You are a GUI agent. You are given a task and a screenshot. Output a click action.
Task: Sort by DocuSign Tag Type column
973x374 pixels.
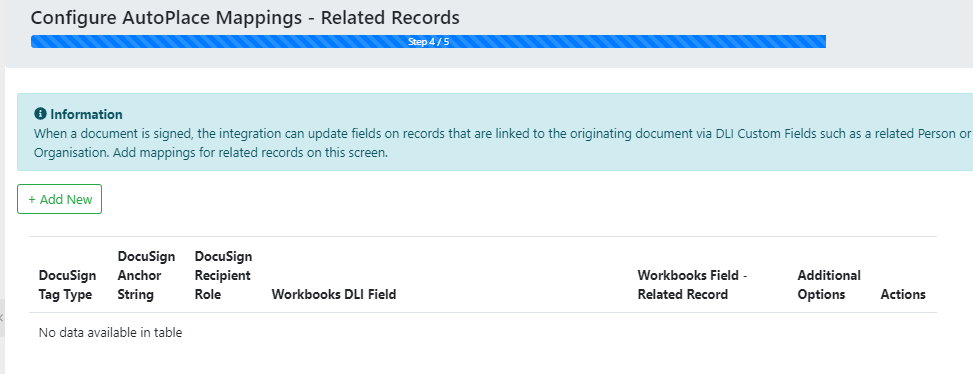click(68, 285)
